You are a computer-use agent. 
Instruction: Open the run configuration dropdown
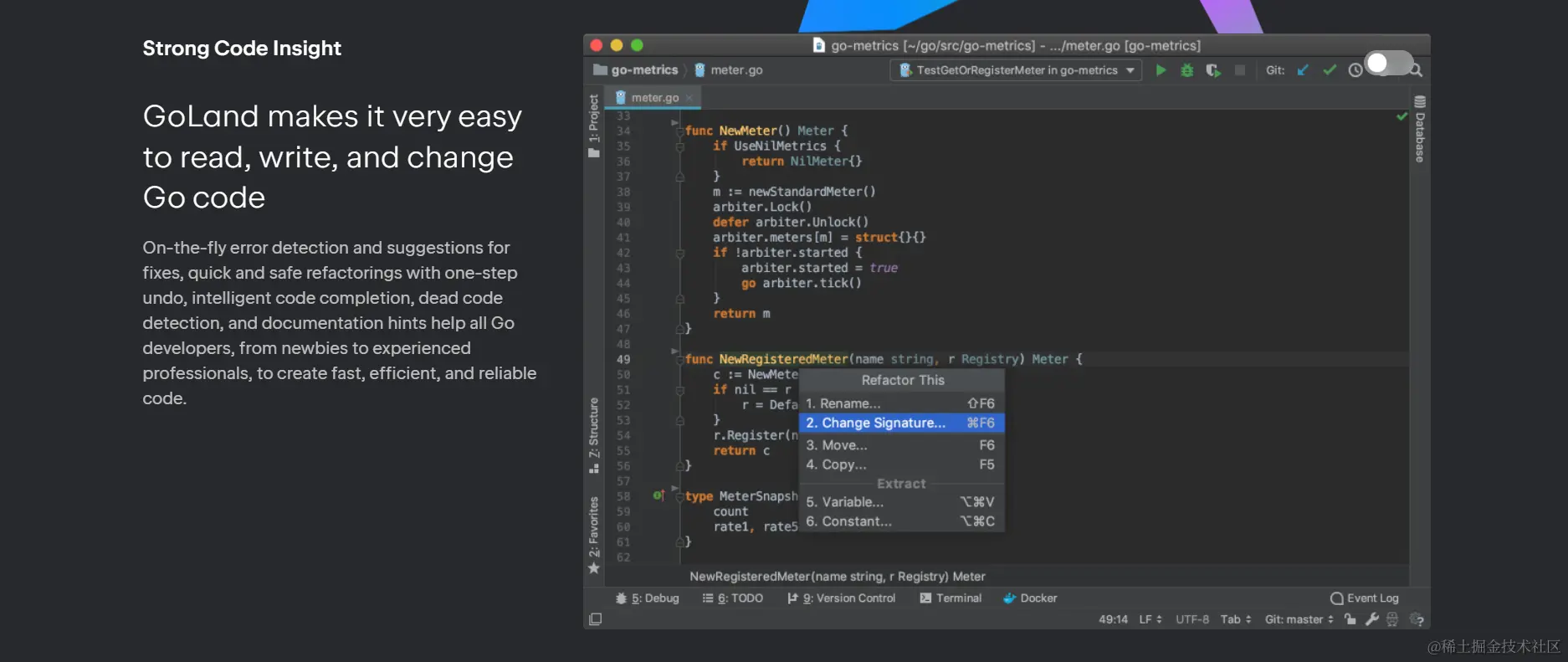[x=1017, y=70]
